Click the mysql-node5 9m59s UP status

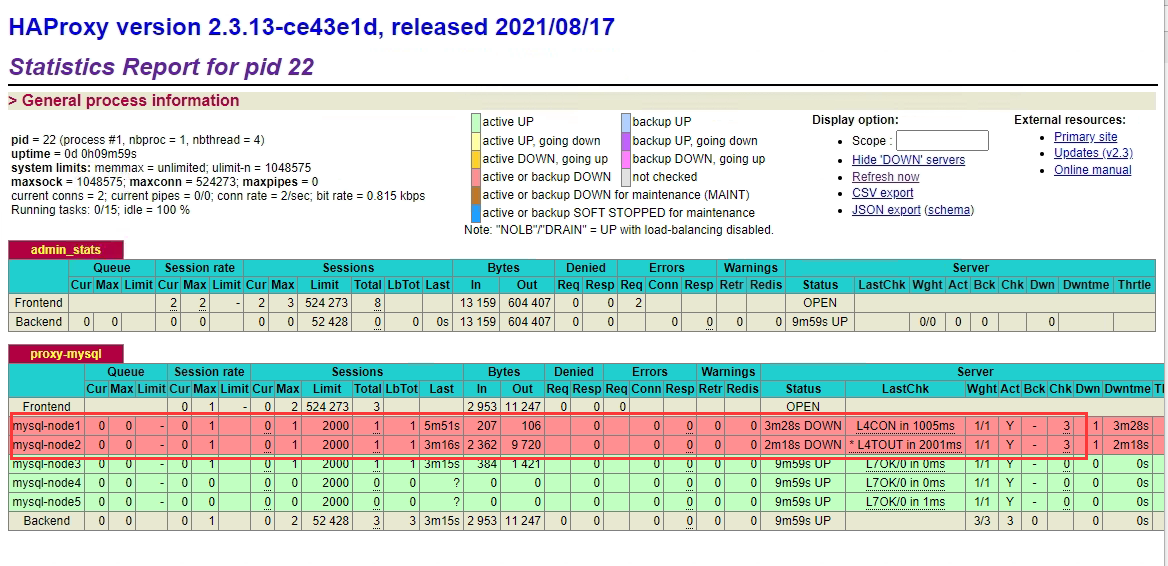803,501
